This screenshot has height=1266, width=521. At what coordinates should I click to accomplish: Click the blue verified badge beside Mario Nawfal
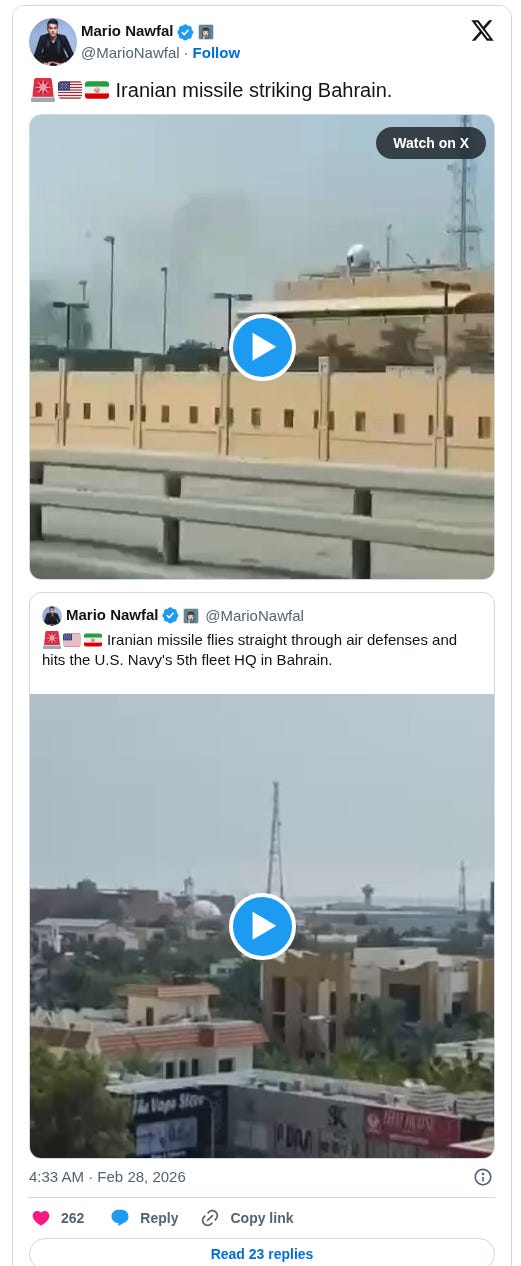[185, 32]
